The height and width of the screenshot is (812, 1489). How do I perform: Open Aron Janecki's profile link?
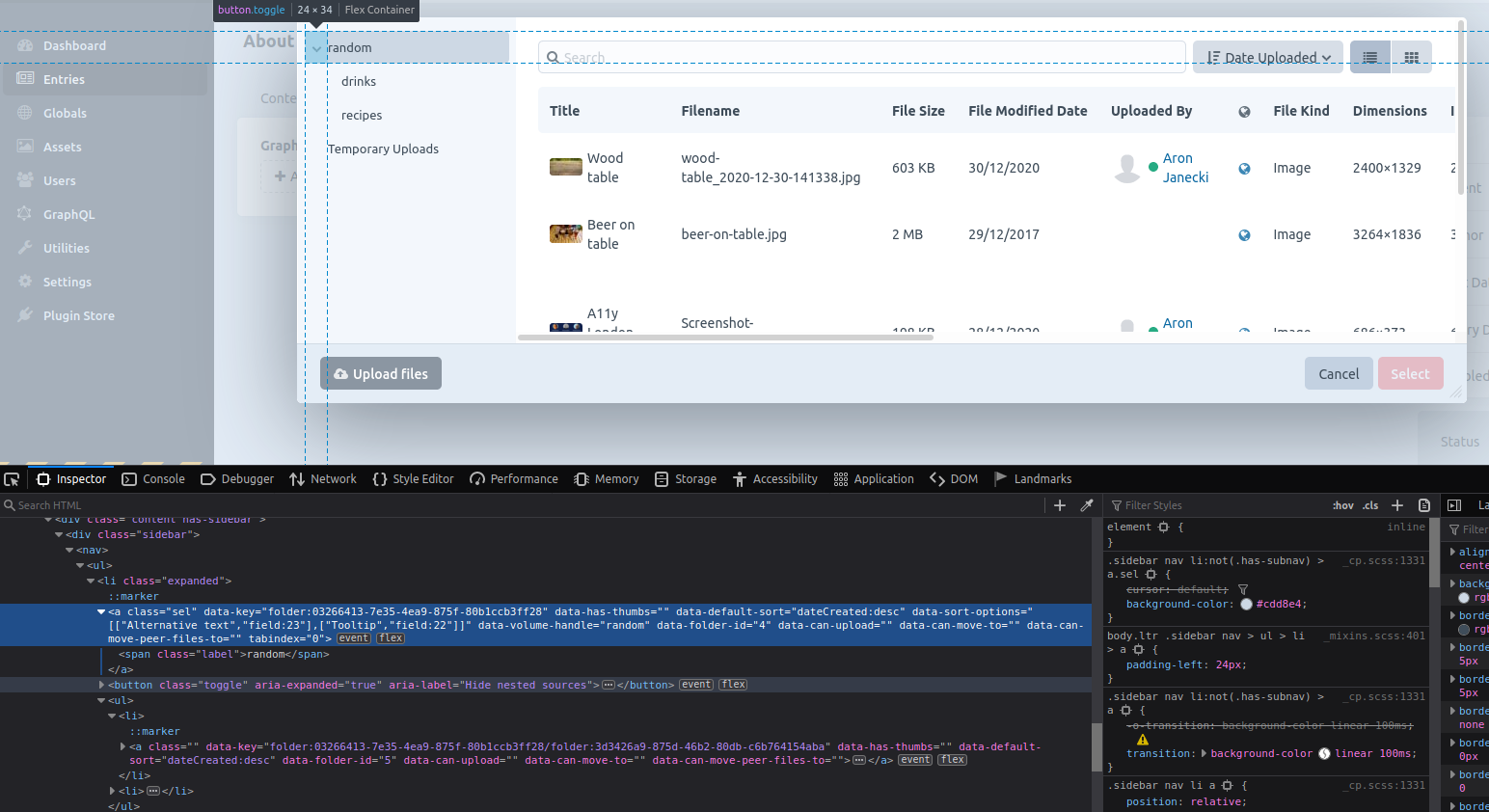point(1184,168)
